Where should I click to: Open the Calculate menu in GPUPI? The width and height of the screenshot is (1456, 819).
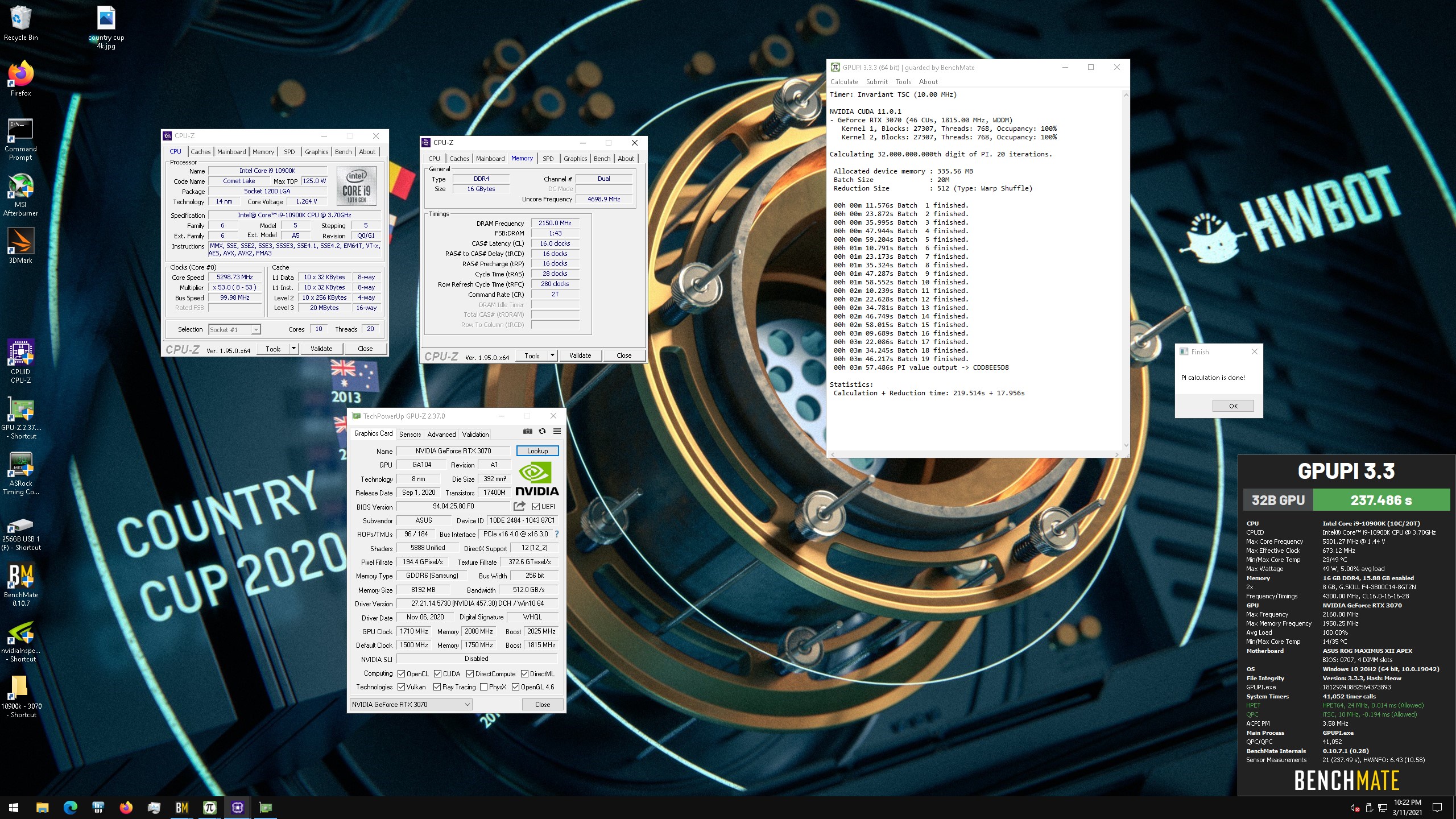(844, 81)
